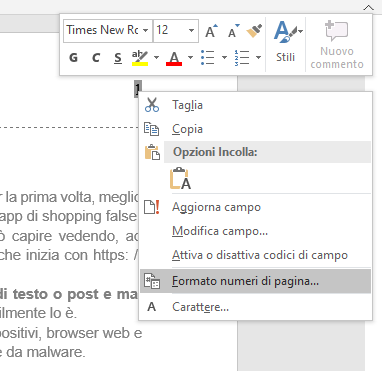The image size is (382, 371).
Task: Increase font size with the grow font icon
Action: (x=212, y=31)
